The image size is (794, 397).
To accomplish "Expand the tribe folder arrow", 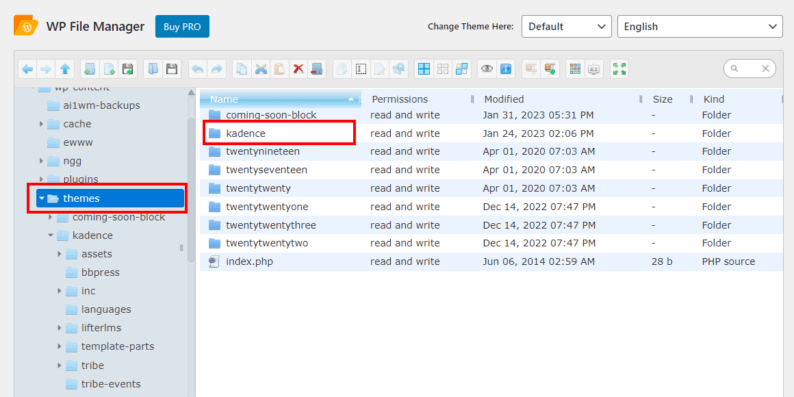I will click(60, 365).
